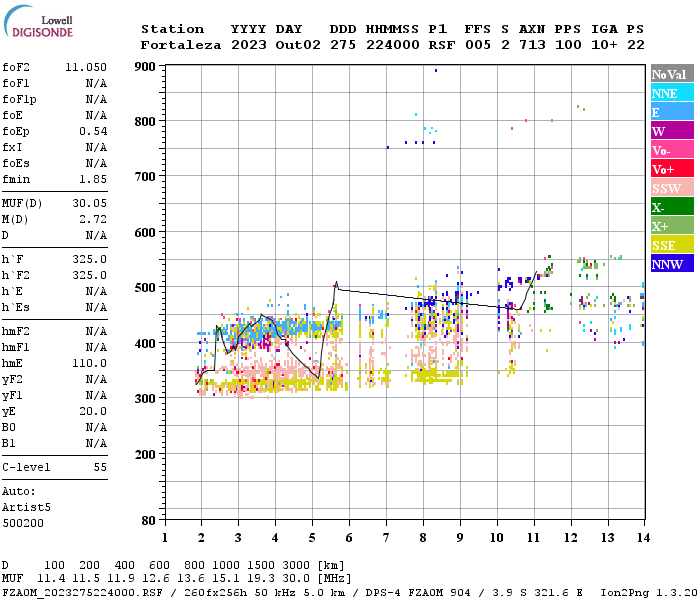Select the SSE yellow legend swatch

click(672, 245)
